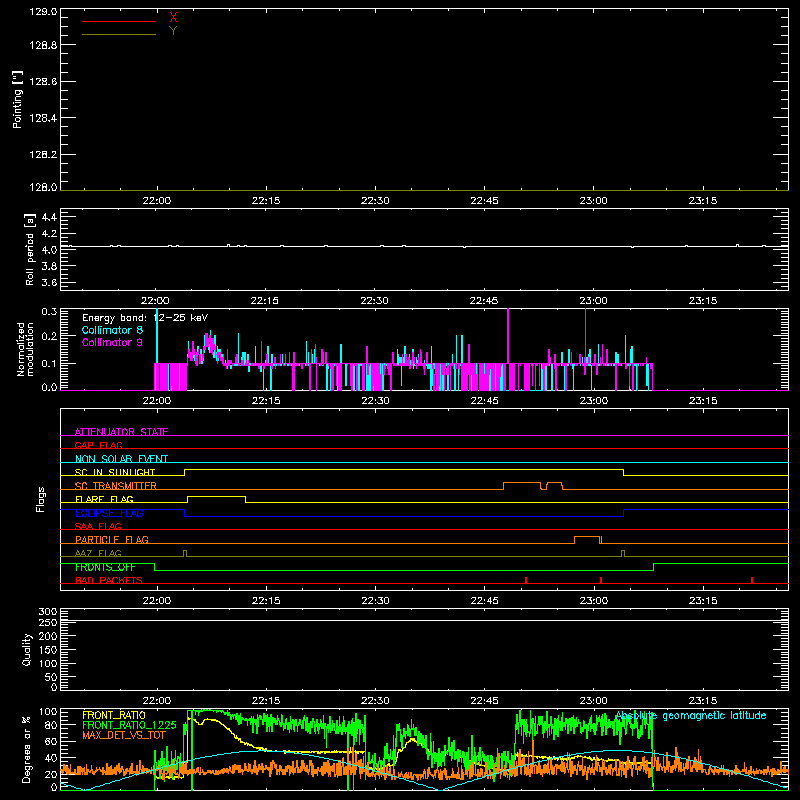Click the Collimator 9 legend entry
800x800 pixels.
(x=112, y=342)
